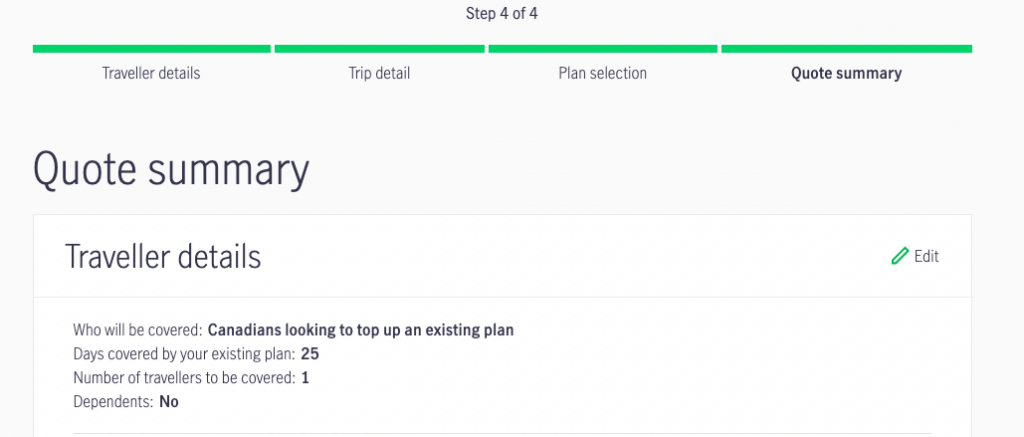Return to the Plan selection step
1024x437 pixels.
click(x=602, y=73)
